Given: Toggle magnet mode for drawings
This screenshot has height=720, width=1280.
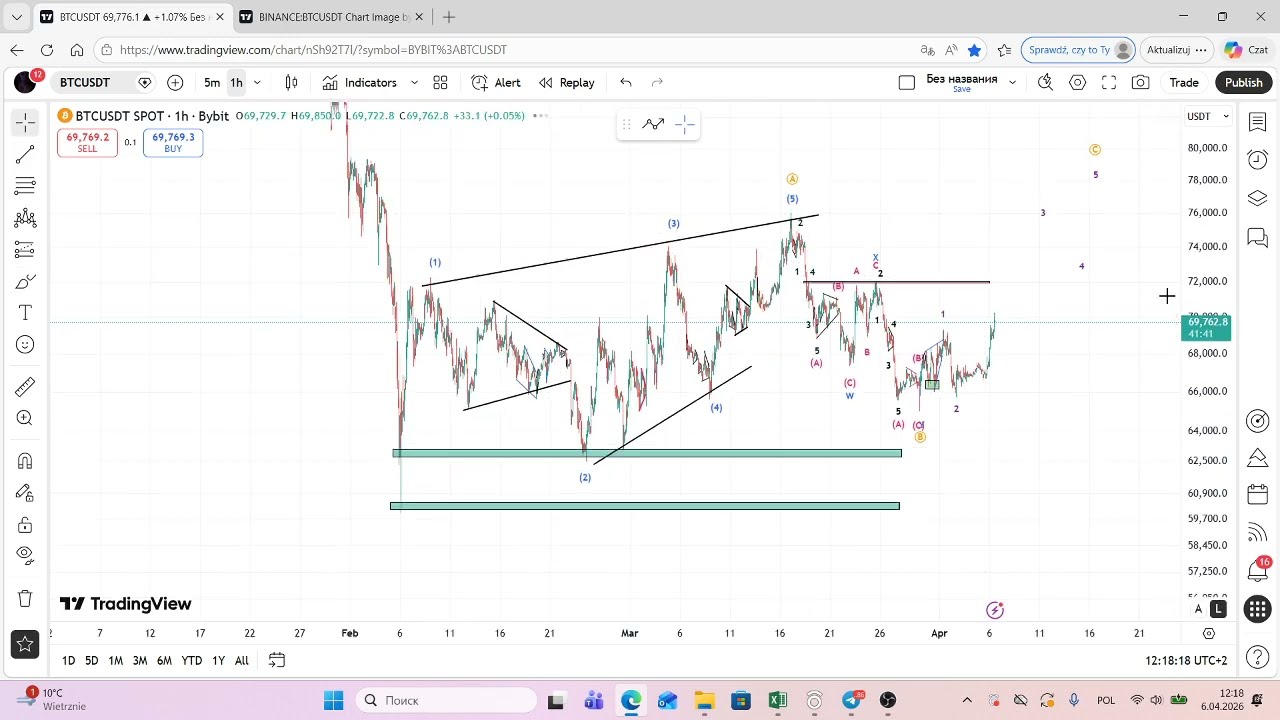Looking at the screenshot, I should 25,461.
